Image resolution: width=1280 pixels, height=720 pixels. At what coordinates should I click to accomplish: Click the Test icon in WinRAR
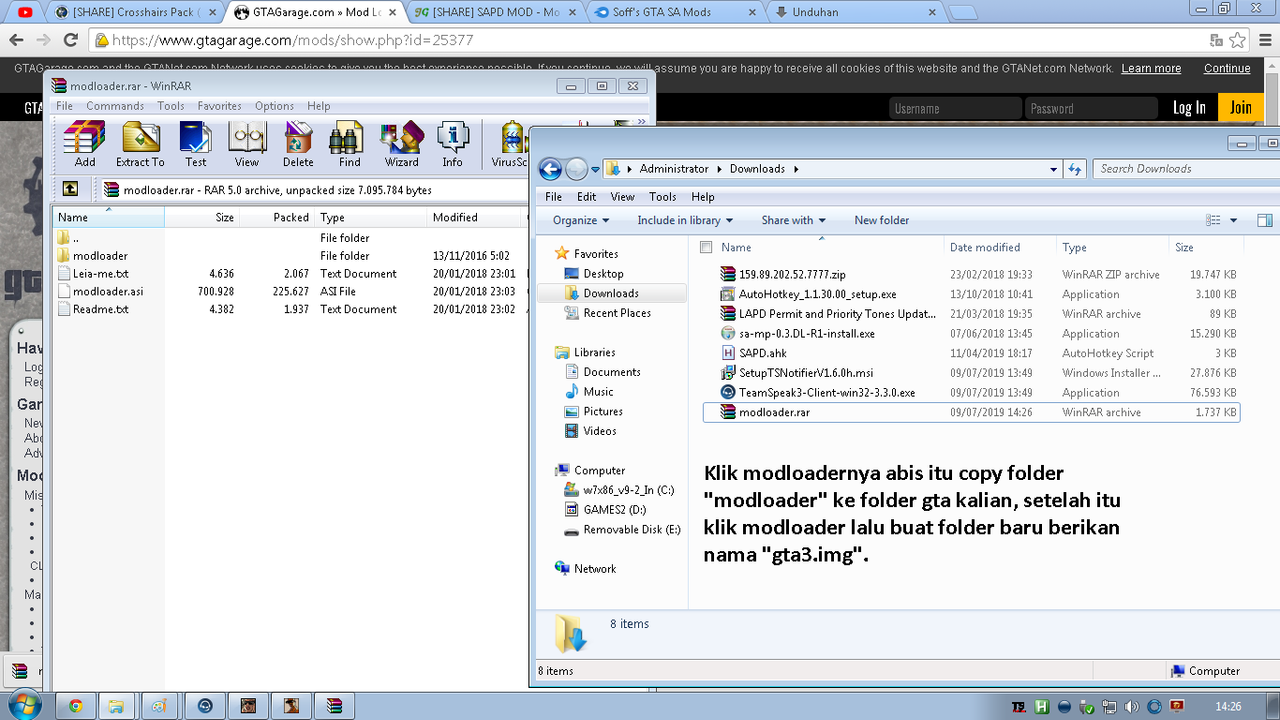[195, 145]
